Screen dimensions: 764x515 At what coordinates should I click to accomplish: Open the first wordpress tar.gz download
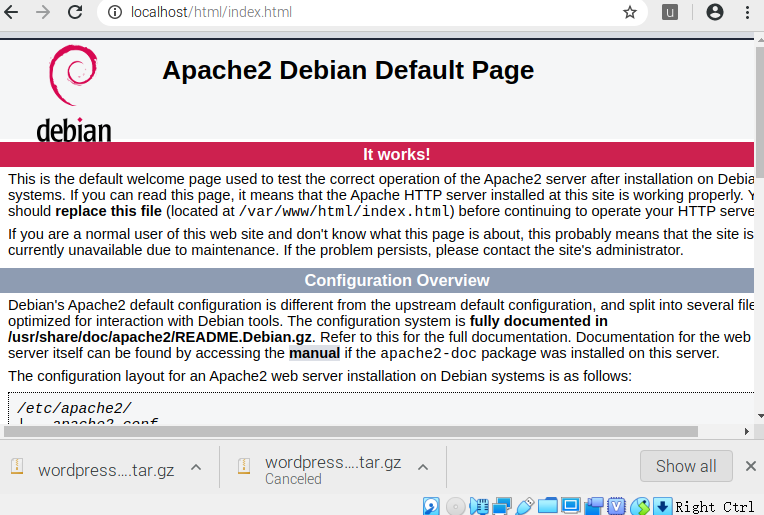click(x=105, y=470)
